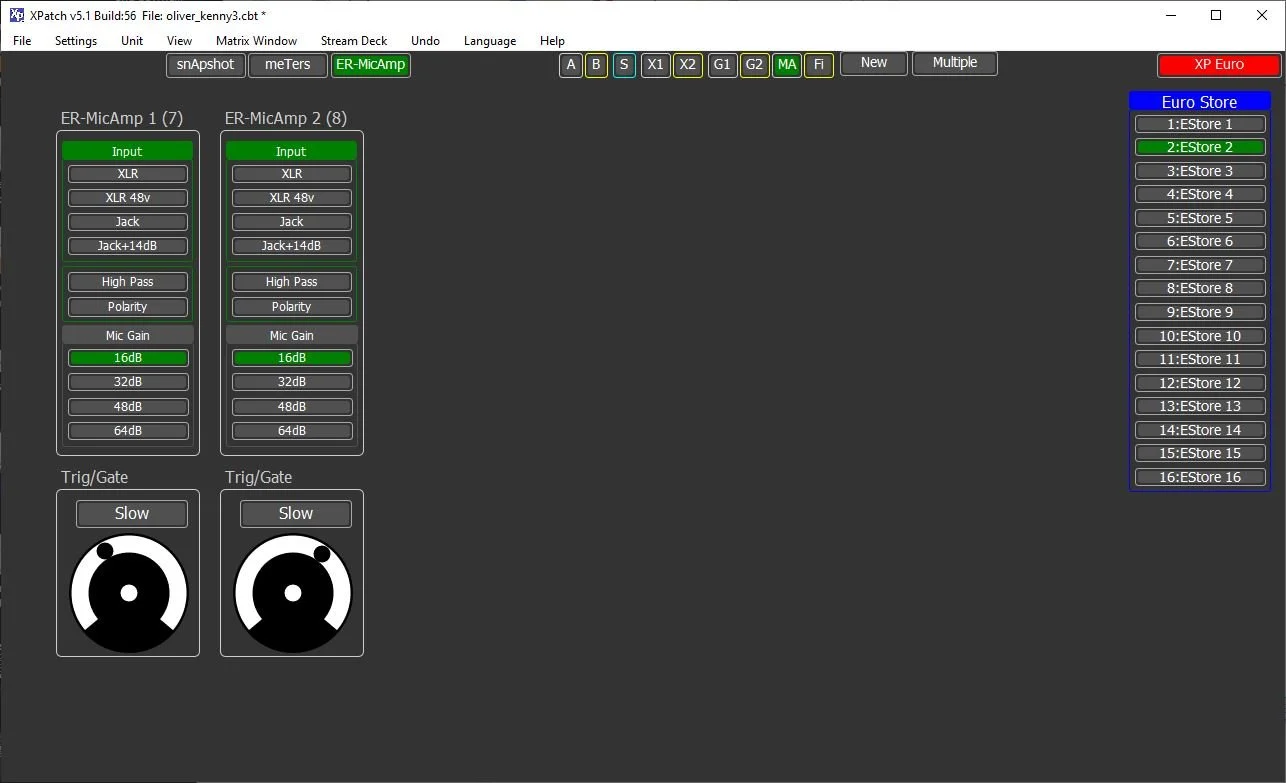Click the snApshot button
The height and width of the screenshot is (783, 1286).
pyautogui.click(x=205, y=65)
